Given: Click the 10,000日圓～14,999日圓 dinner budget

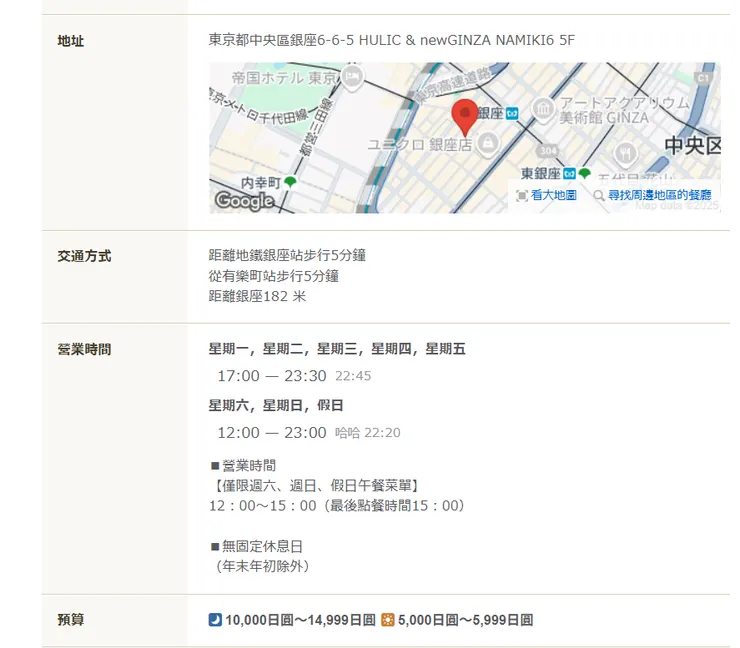Looking at the screenshot, I should click(300, 620).
